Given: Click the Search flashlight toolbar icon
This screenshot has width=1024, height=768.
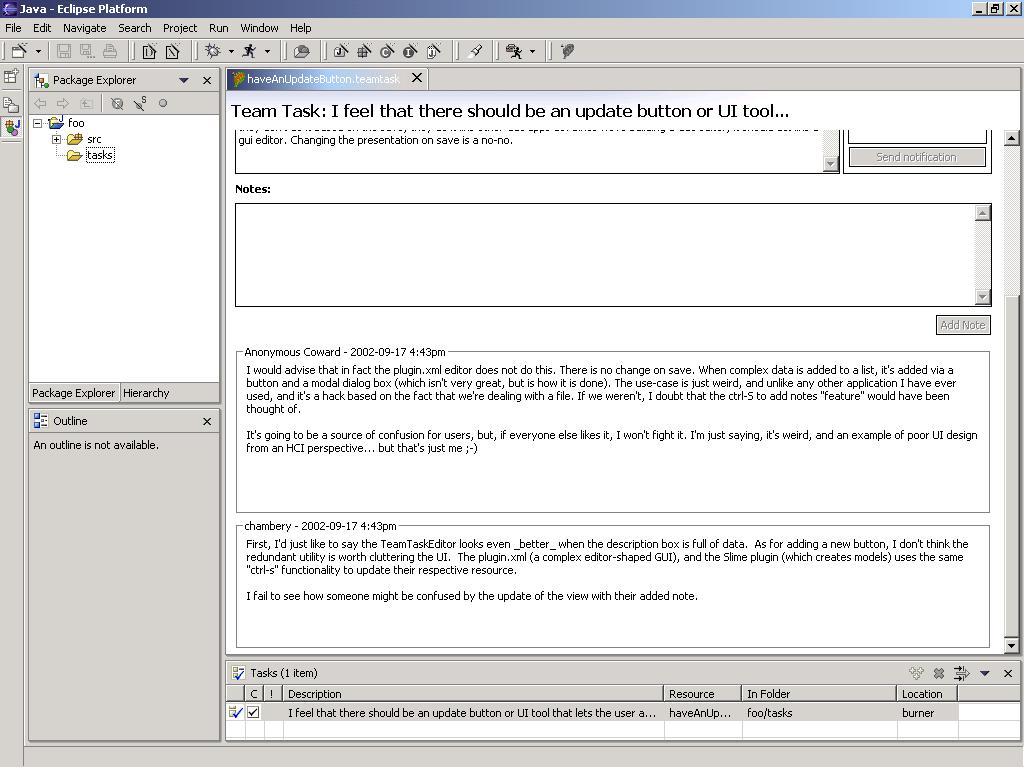Looking at the screenshot, I should [476, 51].
